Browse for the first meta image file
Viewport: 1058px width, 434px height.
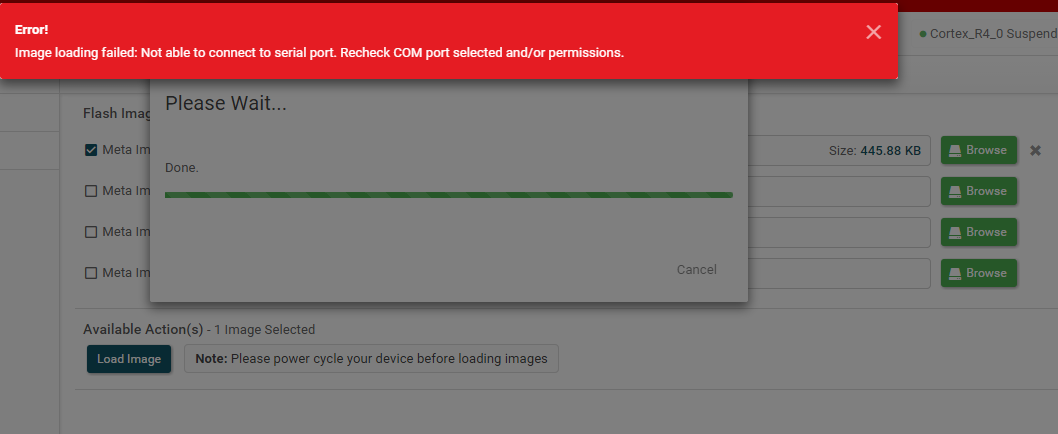pyautogui.click(x=978, y=150)
